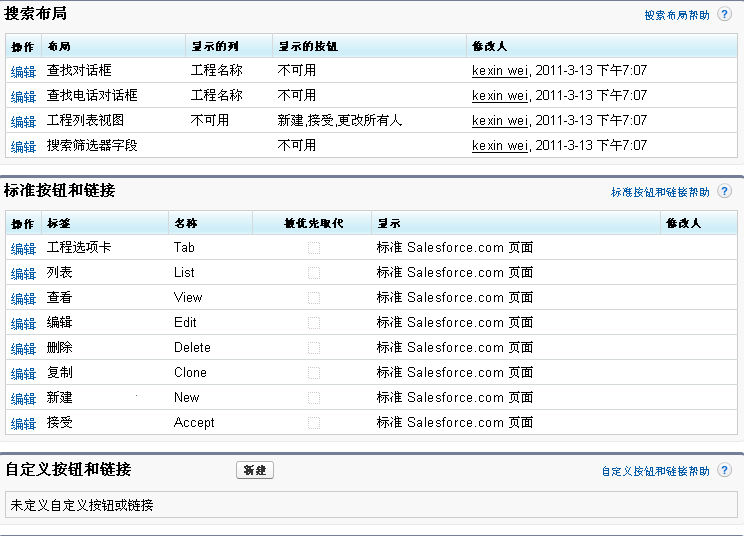This screenshot has width=744, height=536.
Task: Click the 新建 button for custom buttons
Action: pyautogui.click(x=255, y=470)
